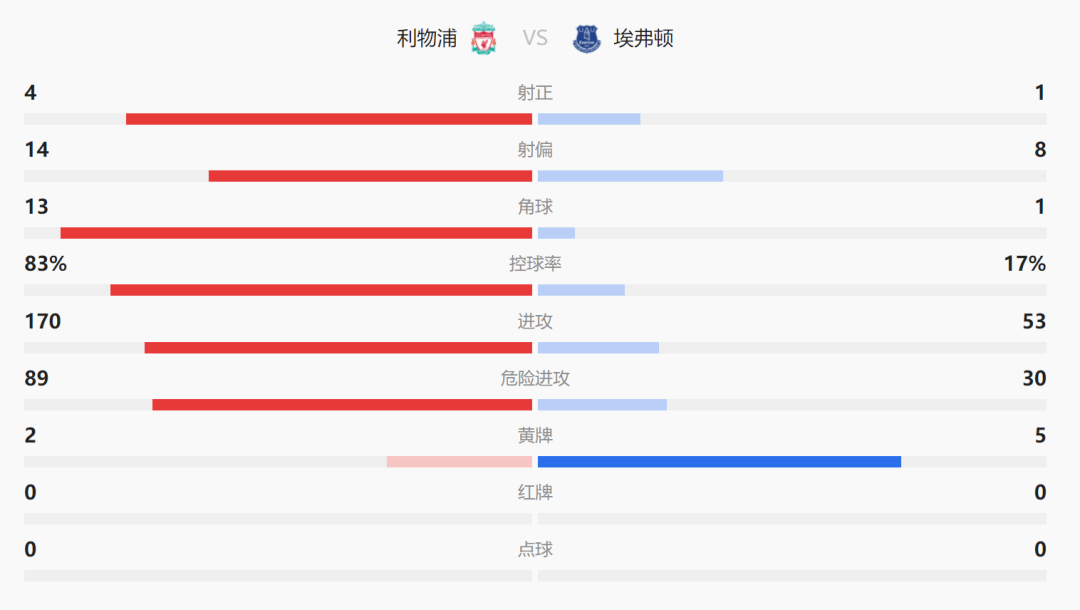Viewport: 1080px width, 610px height.
Task: Click Liverpool's red 角球 bar
Action: point(296,233)
